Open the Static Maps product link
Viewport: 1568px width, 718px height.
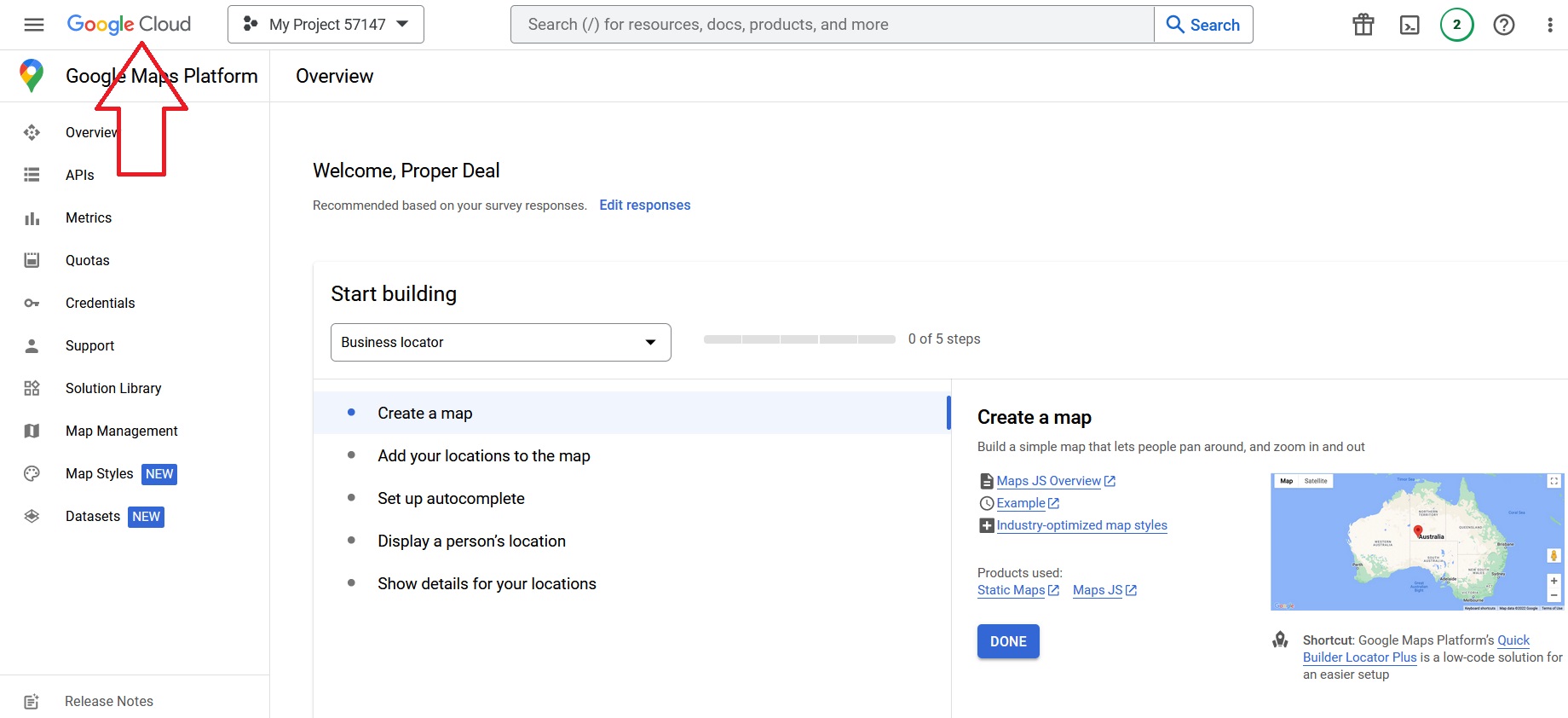(1018, 590)
